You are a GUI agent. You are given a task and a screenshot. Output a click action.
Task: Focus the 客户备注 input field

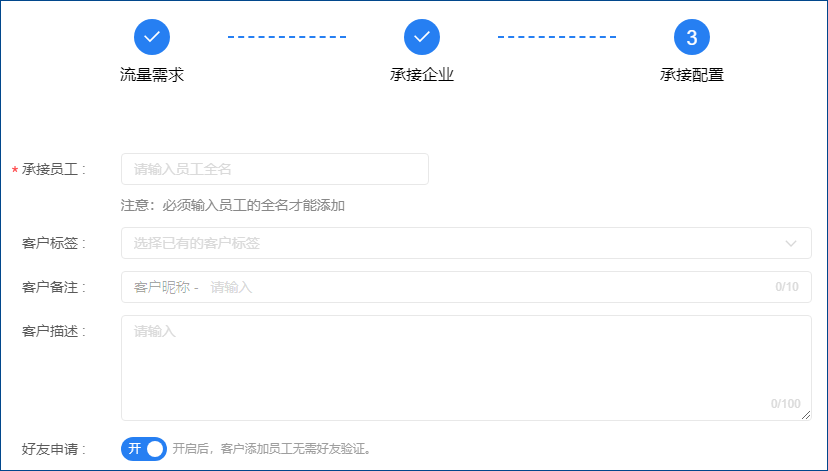(x=466, y=287)
